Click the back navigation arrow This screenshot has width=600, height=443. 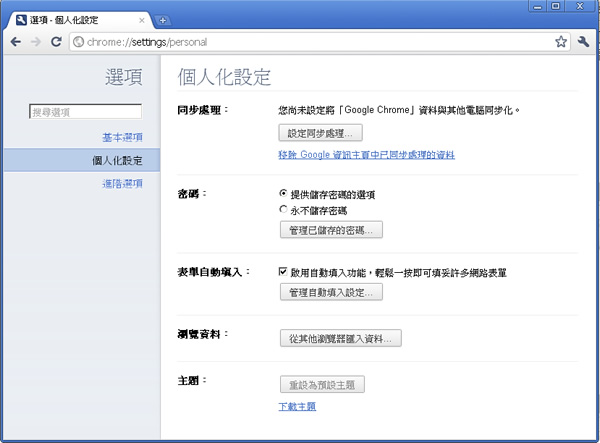point(16,42)
